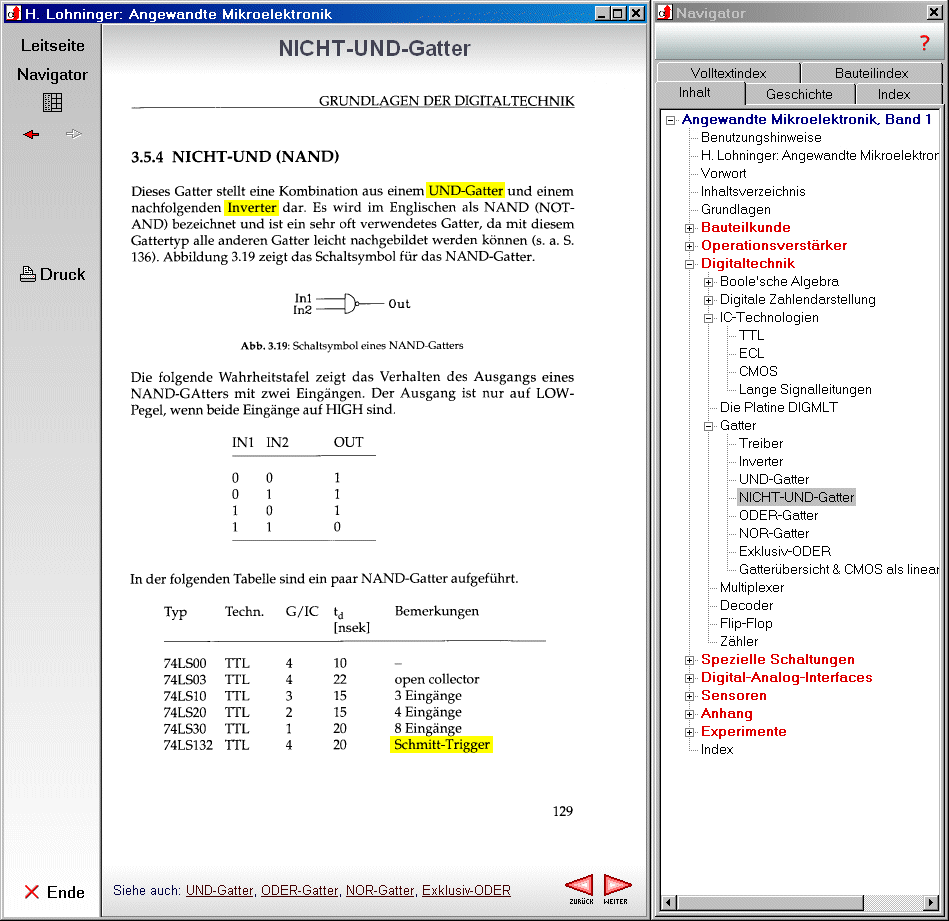Collapse the Gatter tree node
949x921 pixels.
tap(708, 426)
